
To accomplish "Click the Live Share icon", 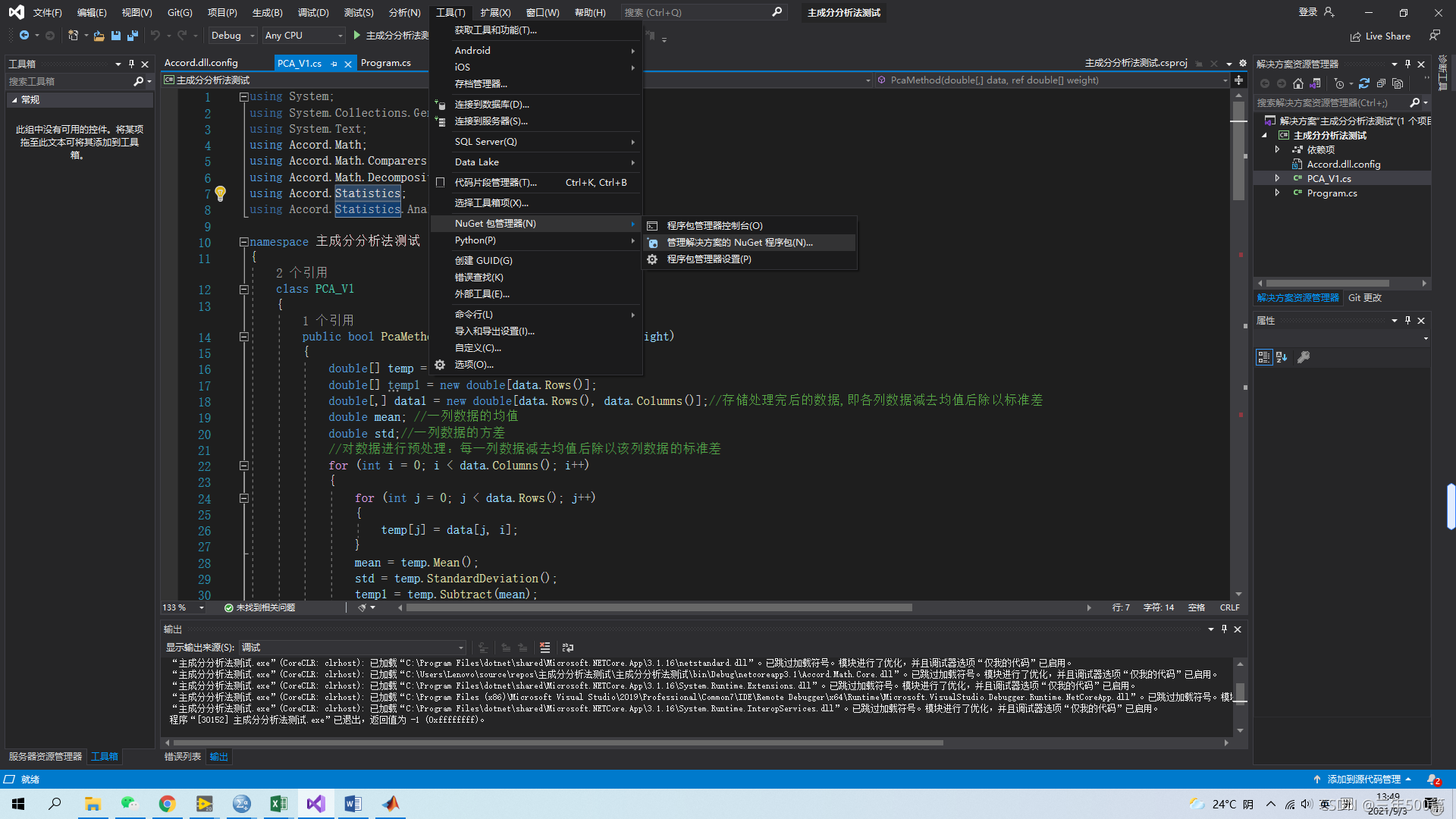I will point(1356,36).
